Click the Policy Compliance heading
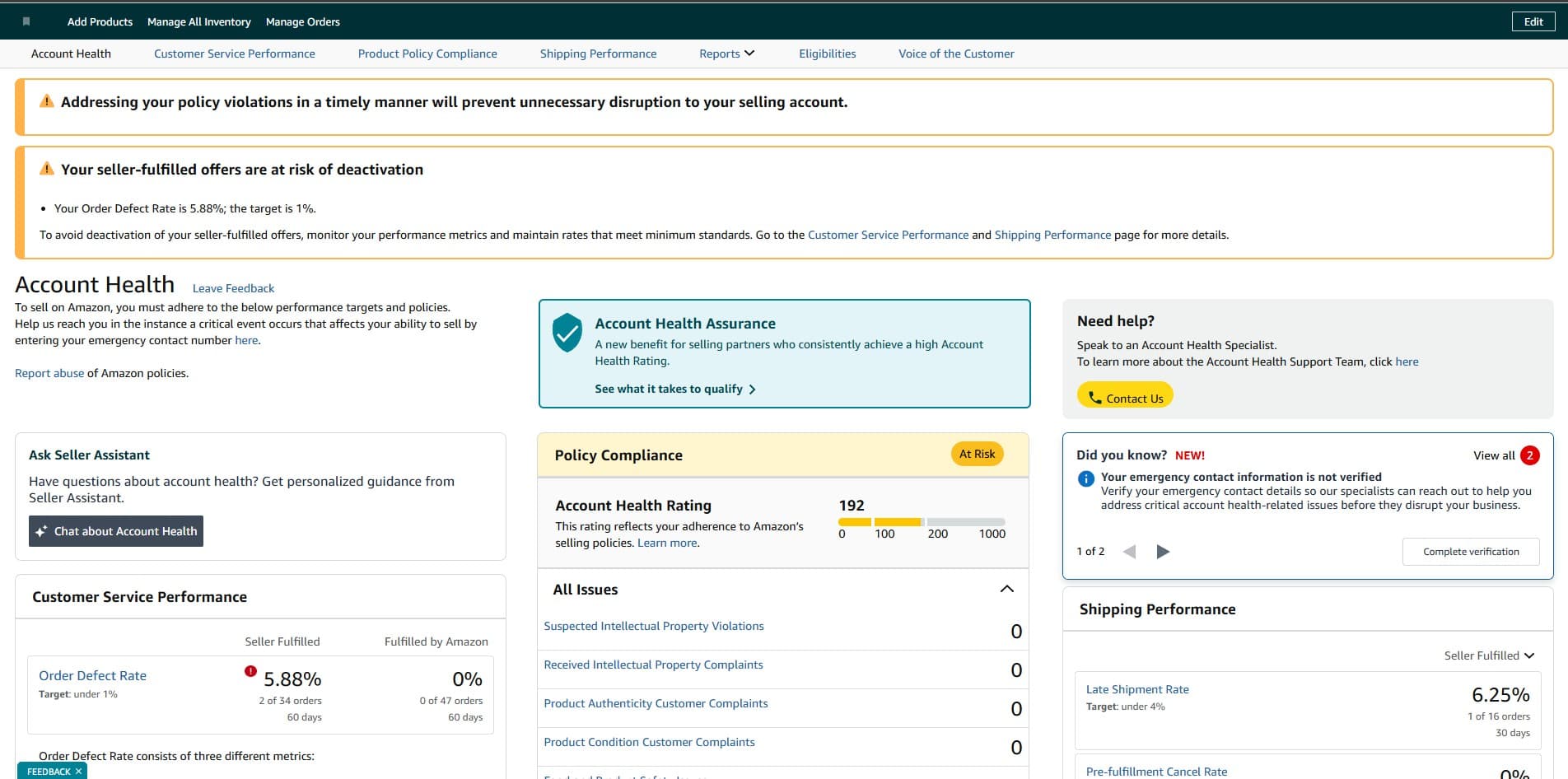Screen dimensions: 1568x779 point(618,455)
